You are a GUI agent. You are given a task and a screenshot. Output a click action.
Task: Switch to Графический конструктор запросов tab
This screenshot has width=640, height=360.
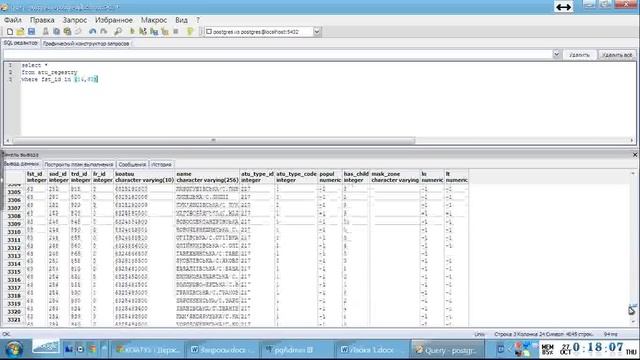click(86, 43)
